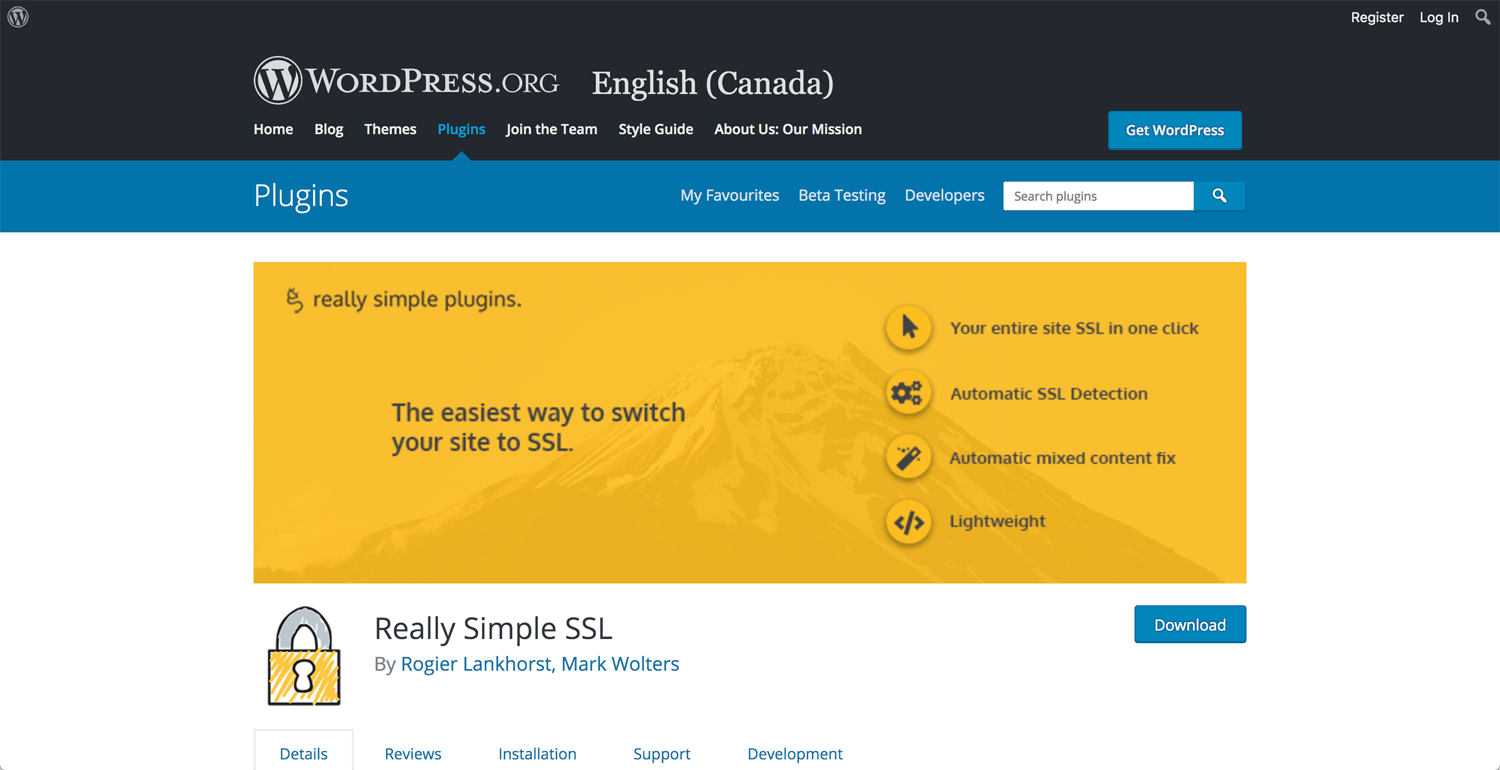Open Beta Testing link
The height and width of the screenshot is (770, 1500).
pos(842,195)
